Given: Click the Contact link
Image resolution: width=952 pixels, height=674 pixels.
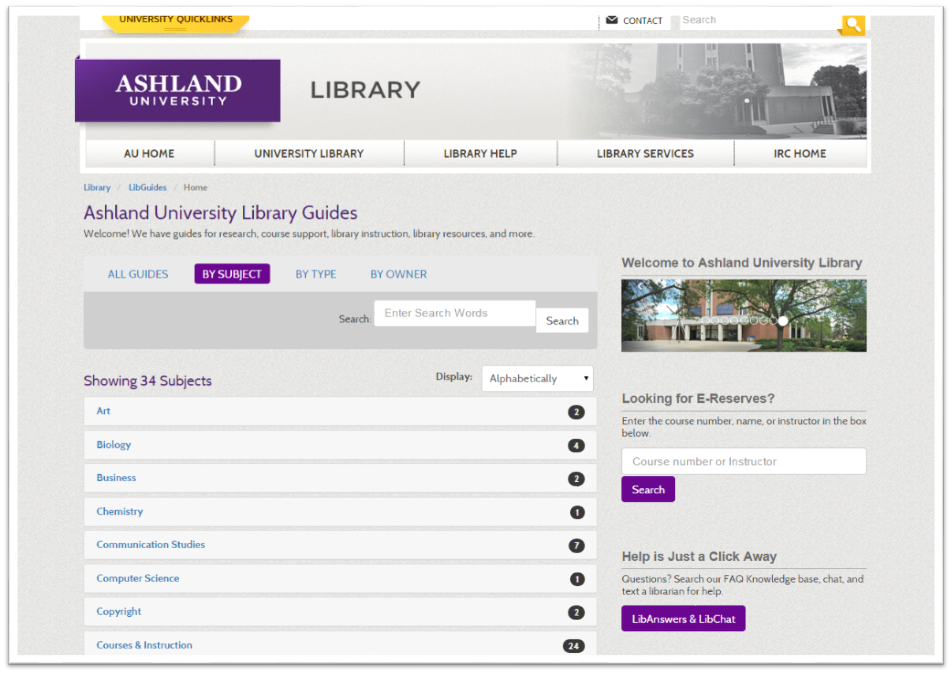Looking at the screenshot, I should (642, 21).
